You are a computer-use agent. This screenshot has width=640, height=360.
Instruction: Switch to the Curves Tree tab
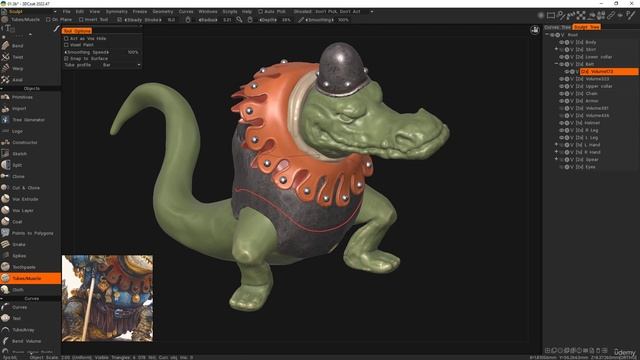[558, 27]
